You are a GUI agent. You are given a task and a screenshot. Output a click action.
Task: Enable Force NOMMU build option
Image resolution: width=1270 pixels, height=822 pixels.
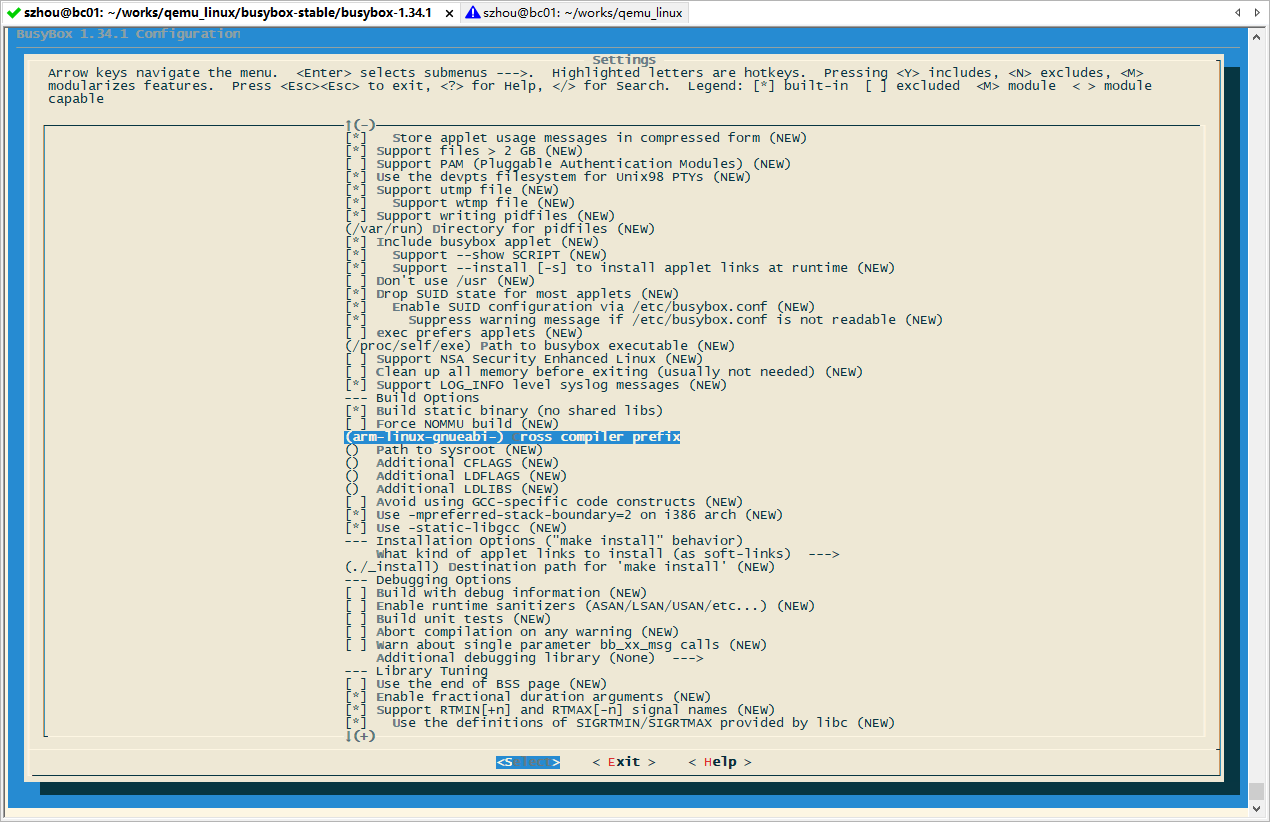pyautogui.click(x=451, y=424)
